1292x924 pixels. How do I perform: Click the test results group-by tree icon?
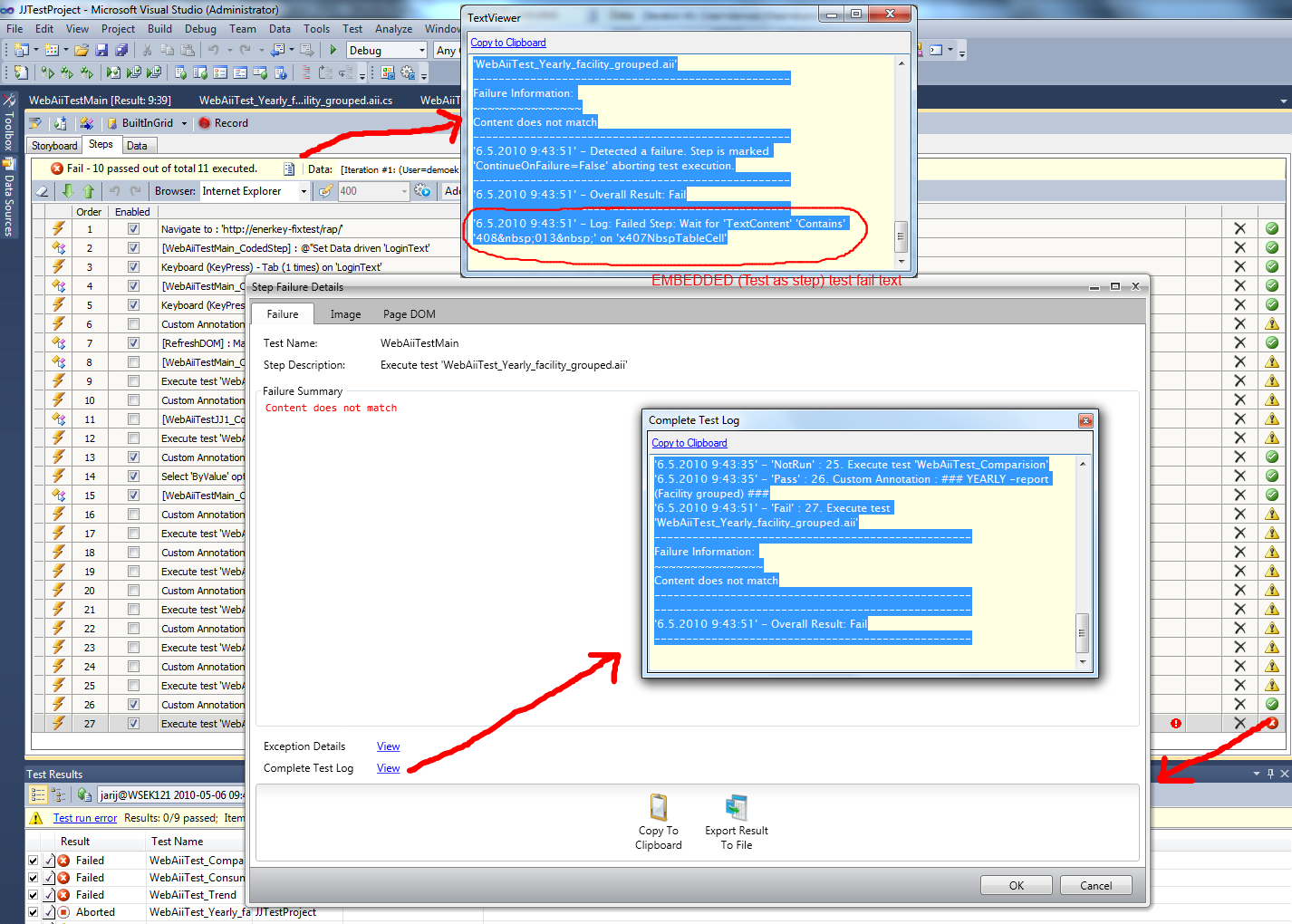click(x=58, y=794)
